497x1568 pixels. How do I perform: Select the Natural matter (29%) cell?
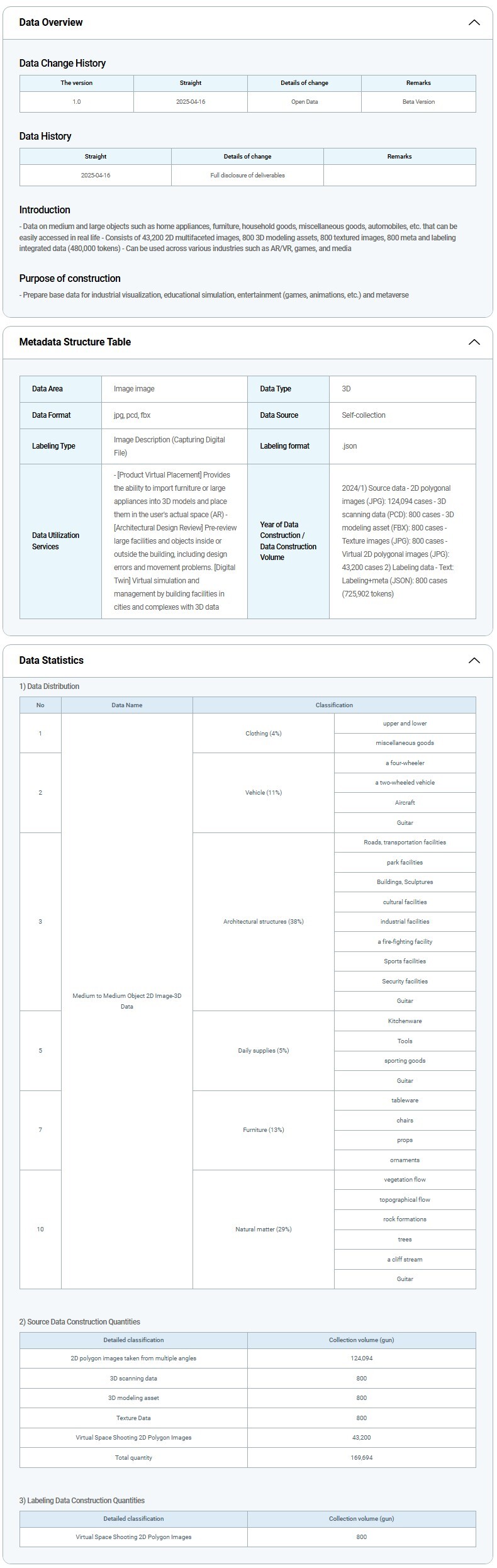pyautogui.click(x=263, y=1229)
